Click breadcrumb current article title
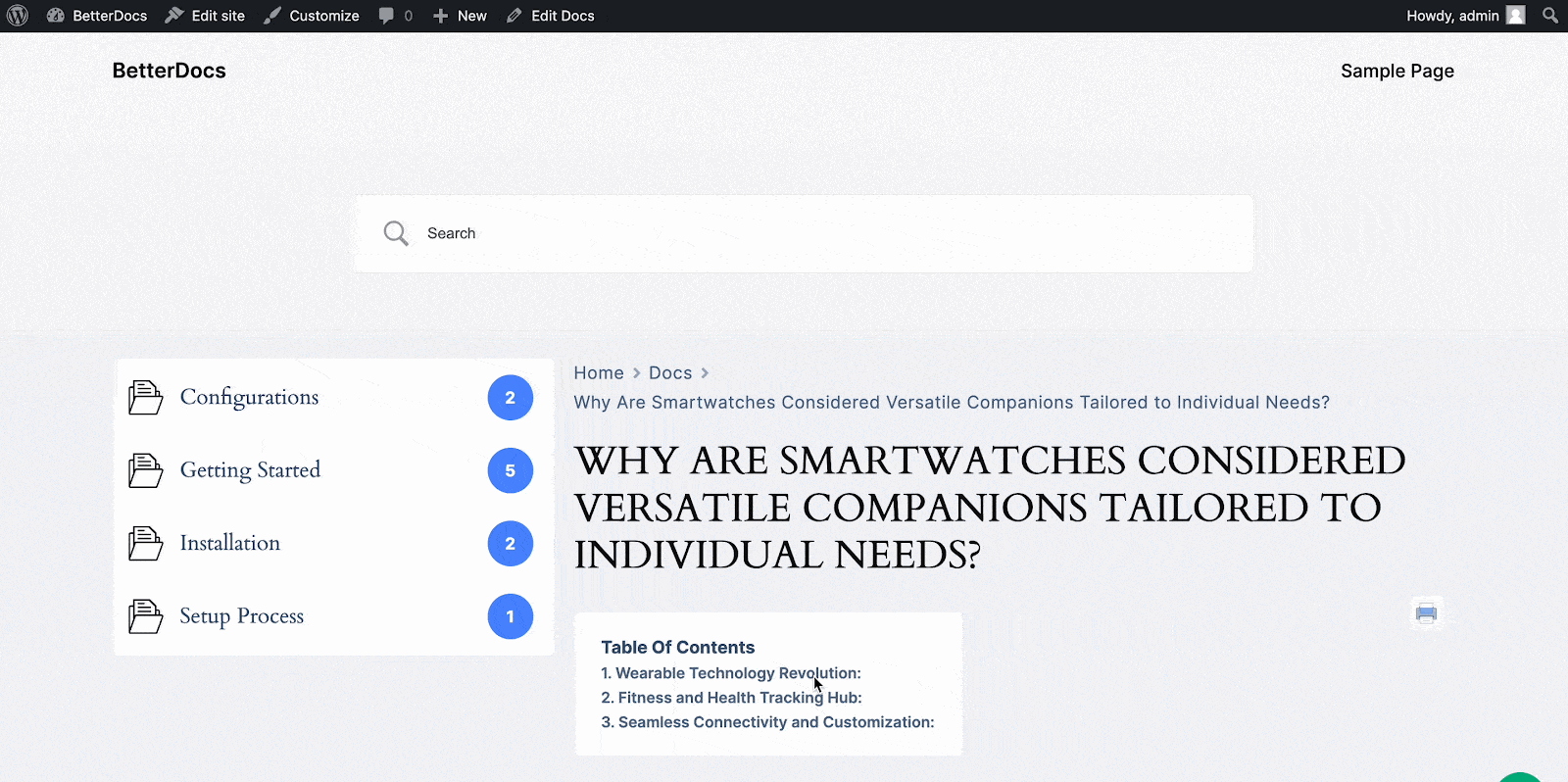Viewport: 1568px width, 782px height. [x=952, y=403]
